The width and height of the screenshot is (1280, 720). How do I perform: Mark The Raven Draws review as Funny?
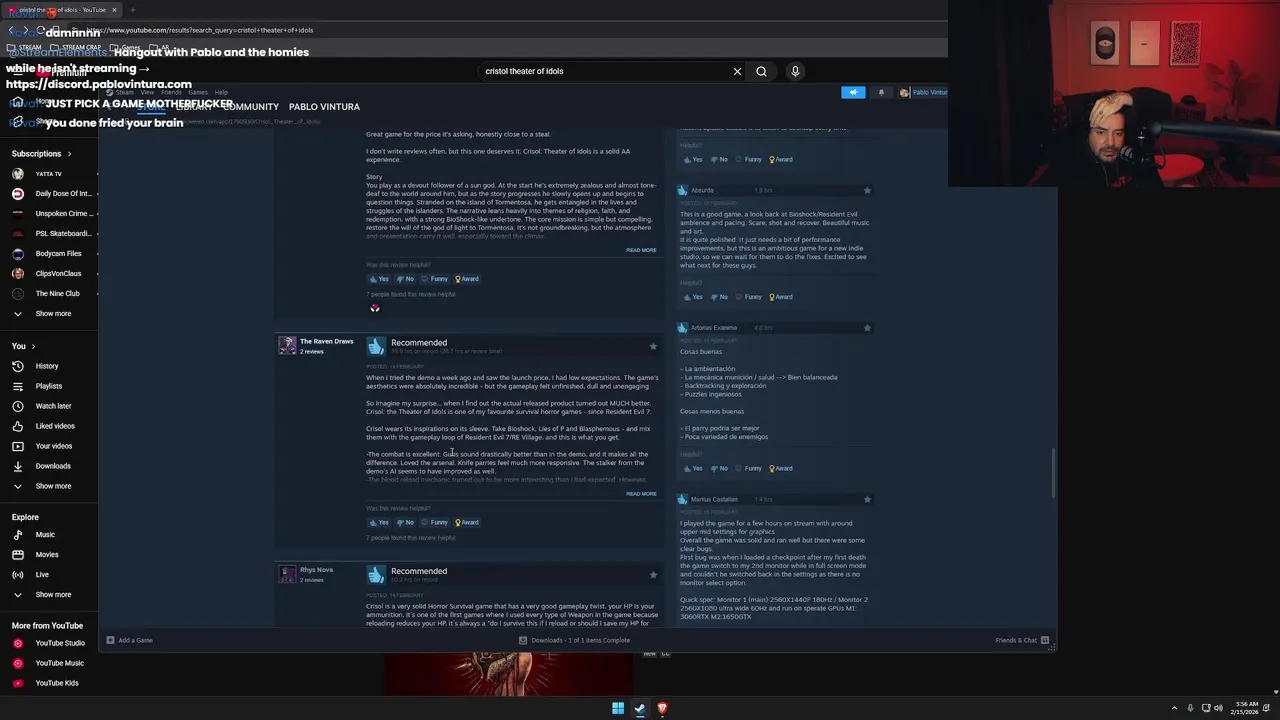pos(435,522)
